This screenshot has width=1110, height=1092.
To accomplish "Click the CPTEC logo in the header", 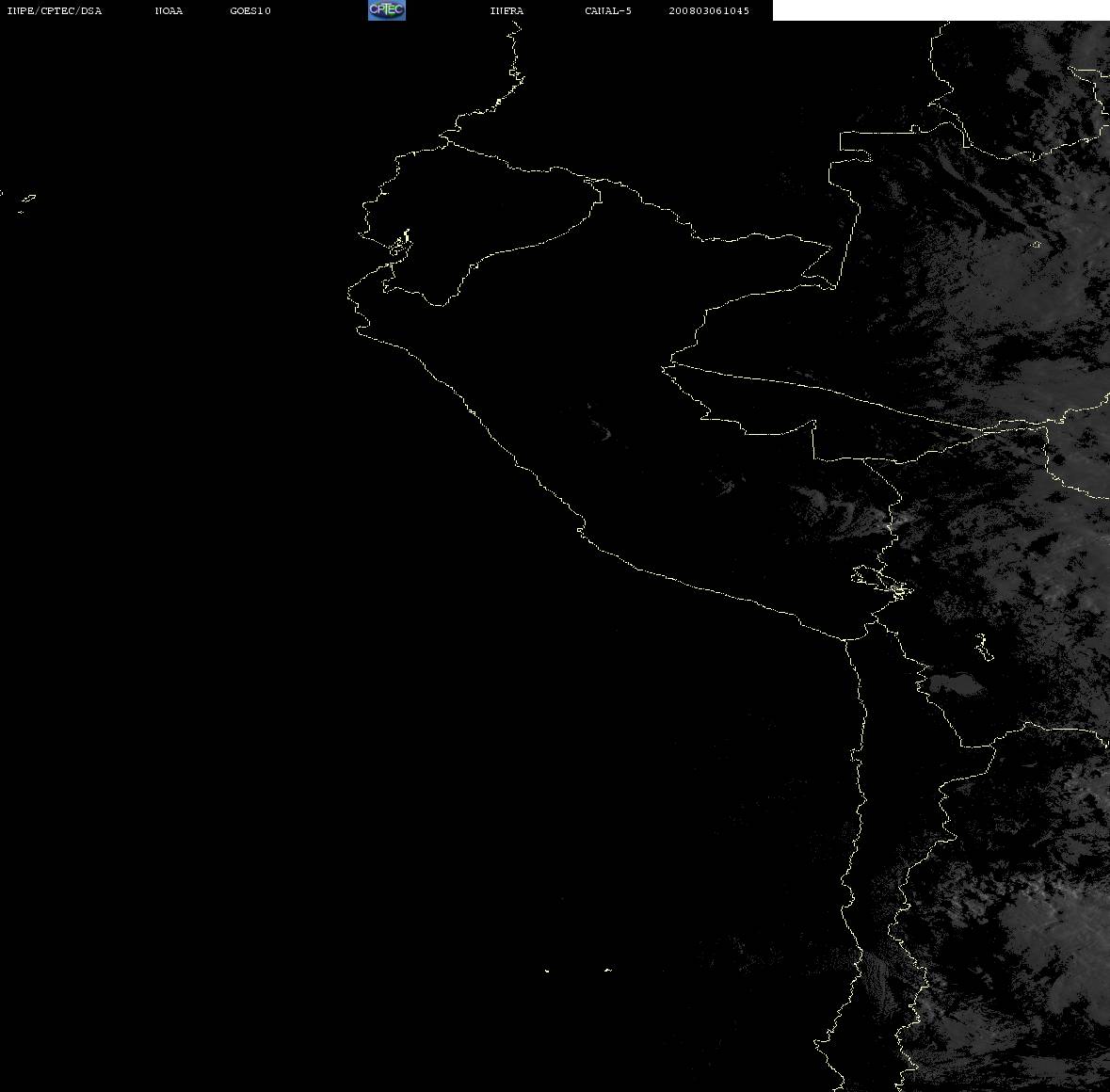I will click(387, 10).
